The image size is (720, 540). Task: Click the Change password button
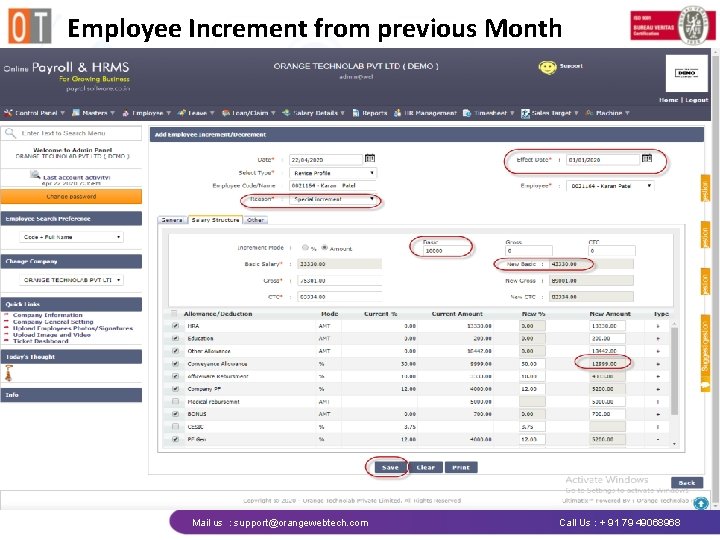coord(71,197)
